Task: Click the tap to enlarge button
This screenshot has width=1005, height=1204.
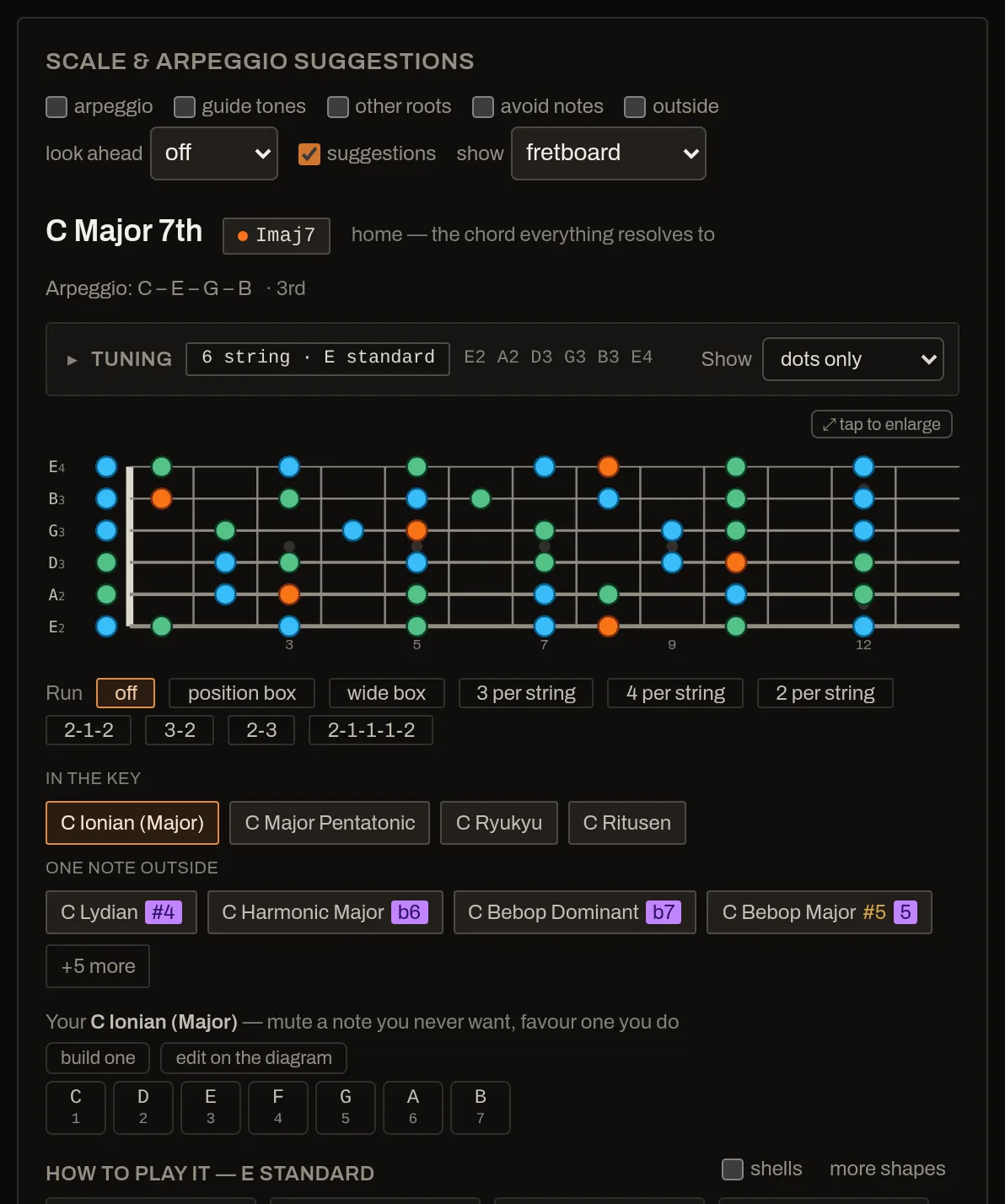Action: pos(882,424)
